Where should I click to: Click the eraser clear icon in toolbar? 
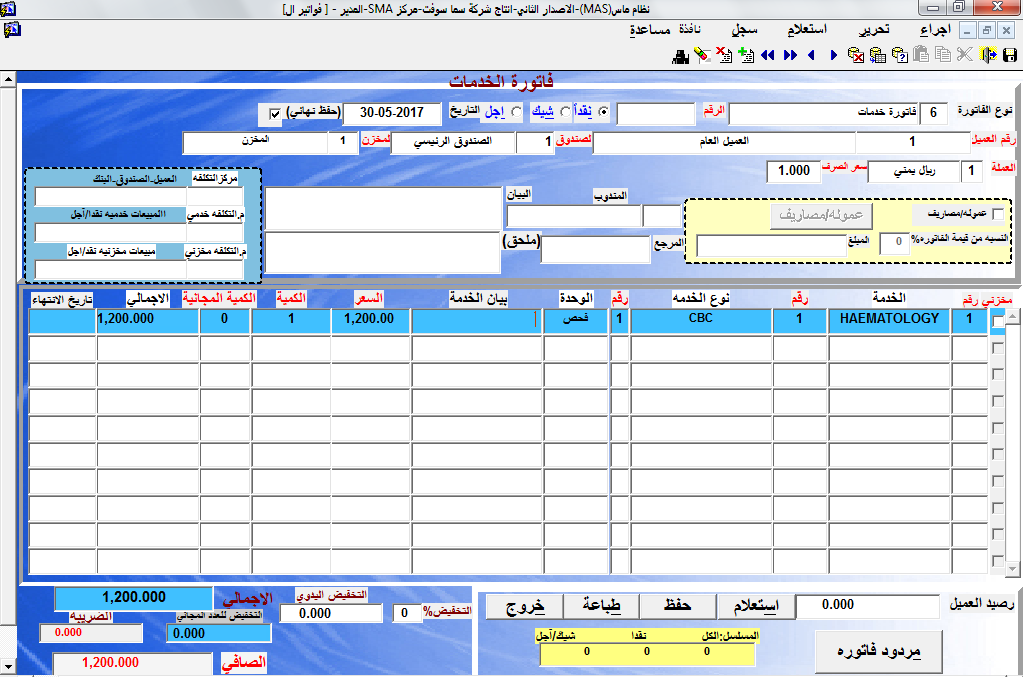pyautogui.click(x=701, y=55)
